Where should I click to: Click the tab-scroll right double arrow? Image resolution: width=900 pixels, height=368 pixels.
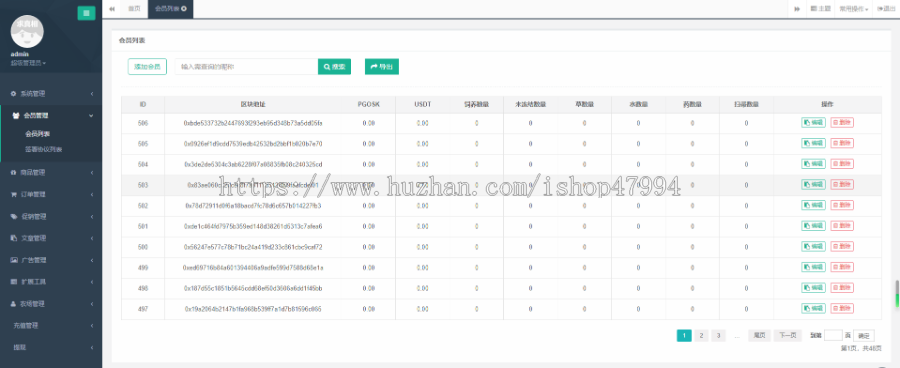[797, 9]
